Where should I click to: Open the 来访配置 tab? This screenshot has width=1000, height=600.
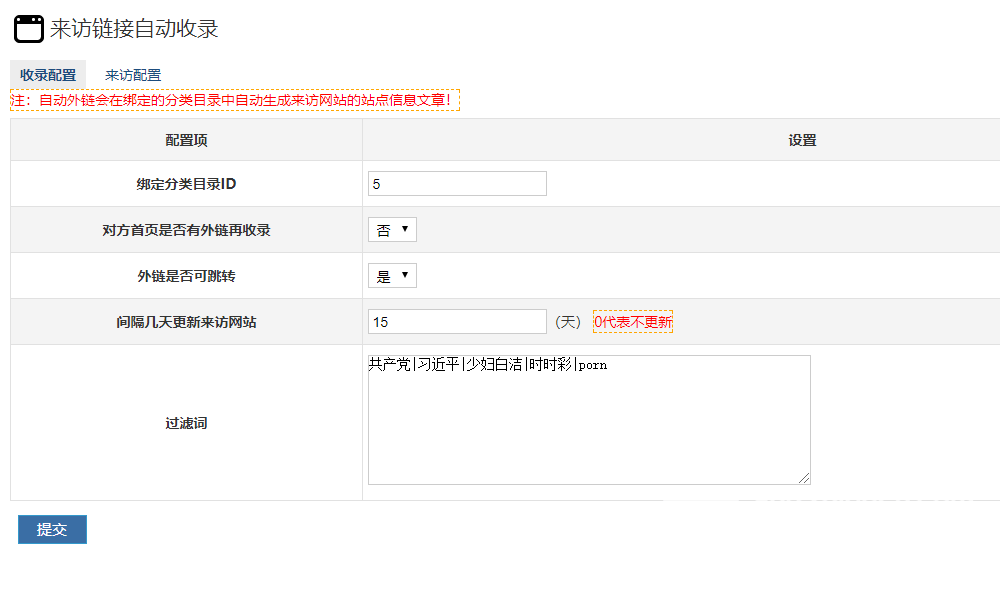click(133, 75)
